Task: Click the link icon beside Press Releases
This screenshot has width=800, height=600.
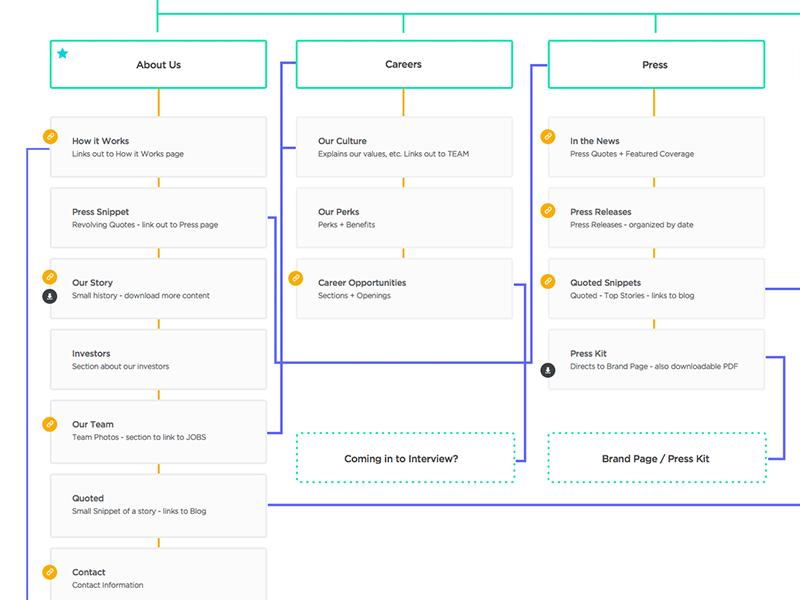Action: click(548, 211)
